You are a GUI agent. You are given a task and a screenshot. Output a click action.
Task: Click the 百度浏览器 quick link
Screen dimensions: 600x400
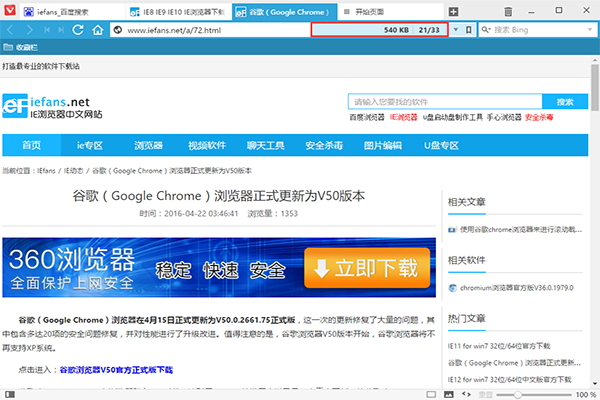point(367,117)
